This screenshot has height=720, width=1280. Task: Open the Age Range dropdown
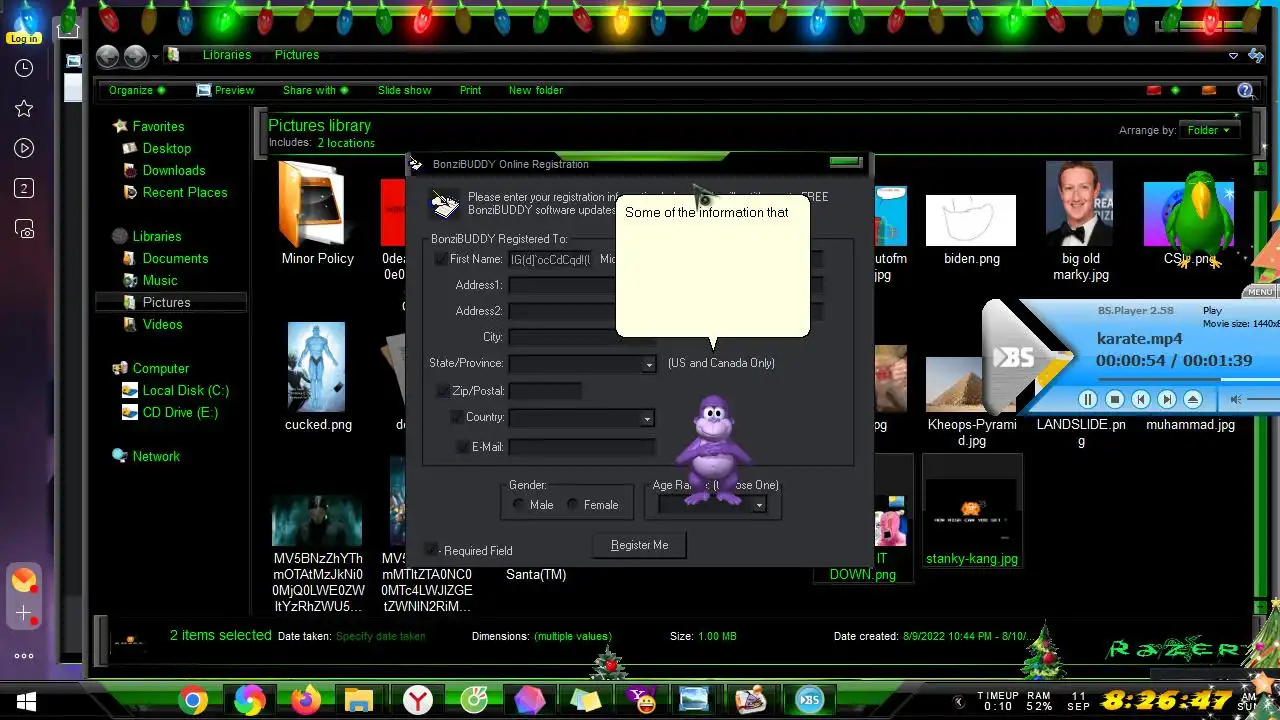tap(759, 506)
